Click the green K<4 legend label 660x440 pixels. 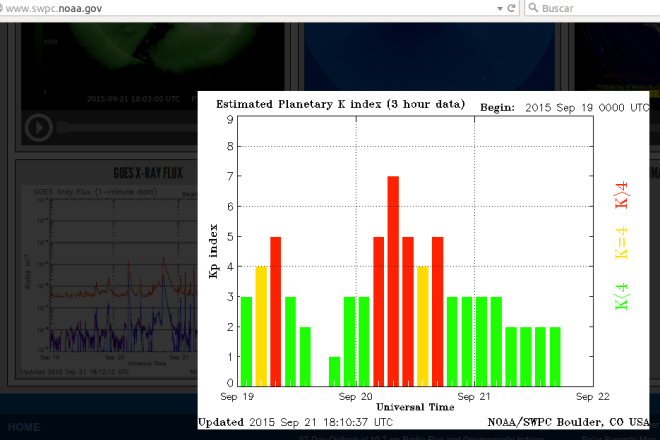[x=620, y=296]
